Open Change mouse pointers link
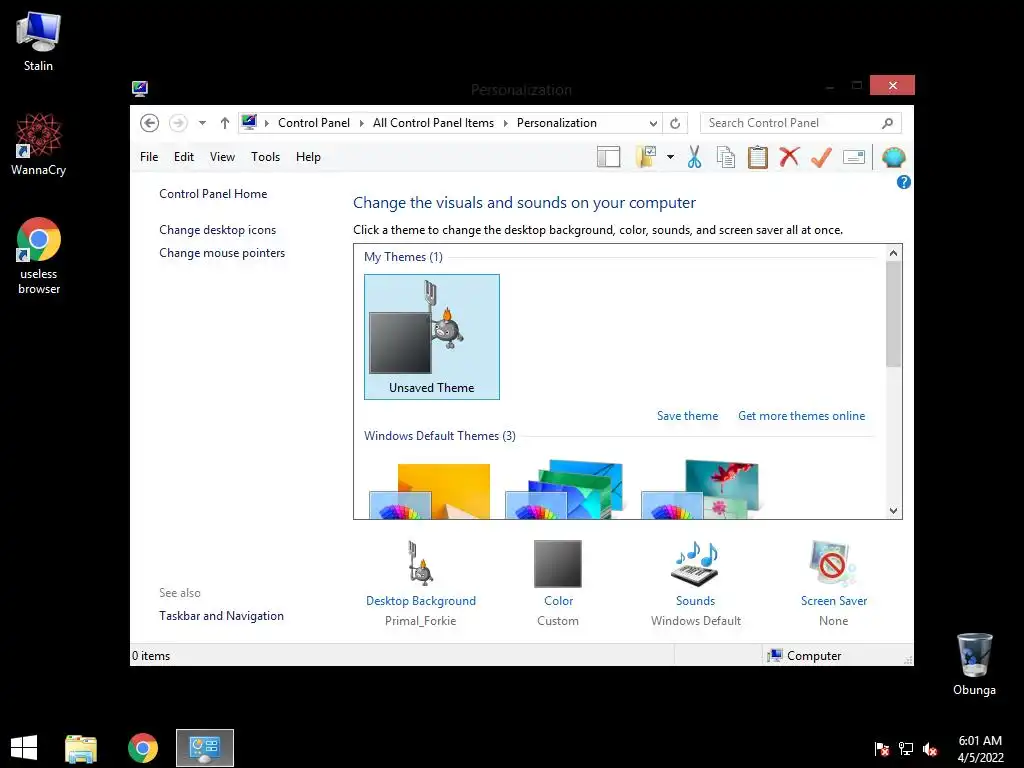Image resolution: width=1024 pixels, height=768 pixels. pyautogui.click(x=222, y=253)
